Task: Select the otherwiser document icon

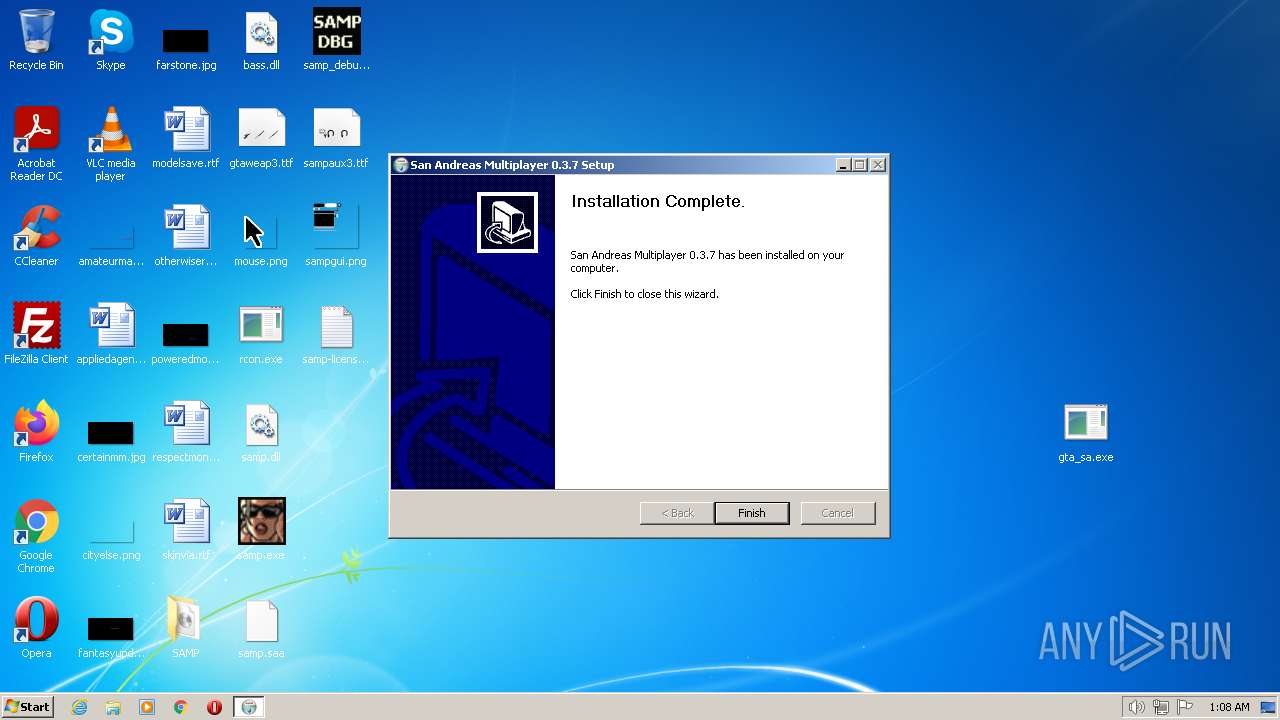Action: coord(186,236)
